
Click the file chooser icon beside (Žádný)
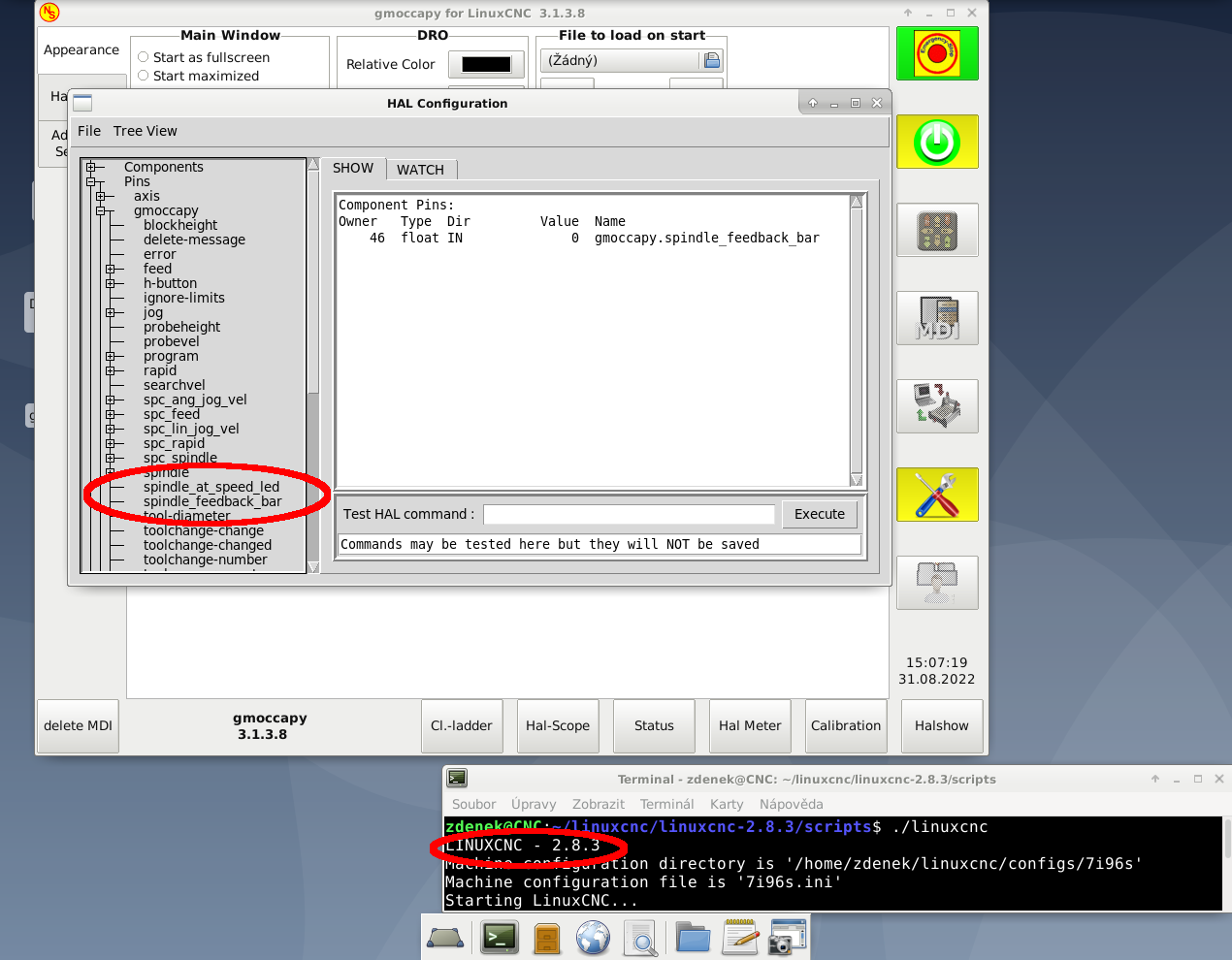pos(712,60)
